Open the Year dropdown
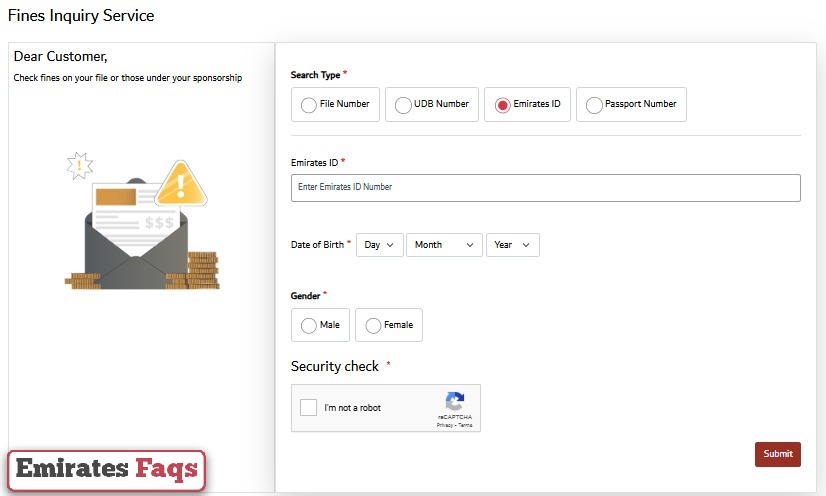The height and width of the screenshot is (496, 826). (512, 245)
